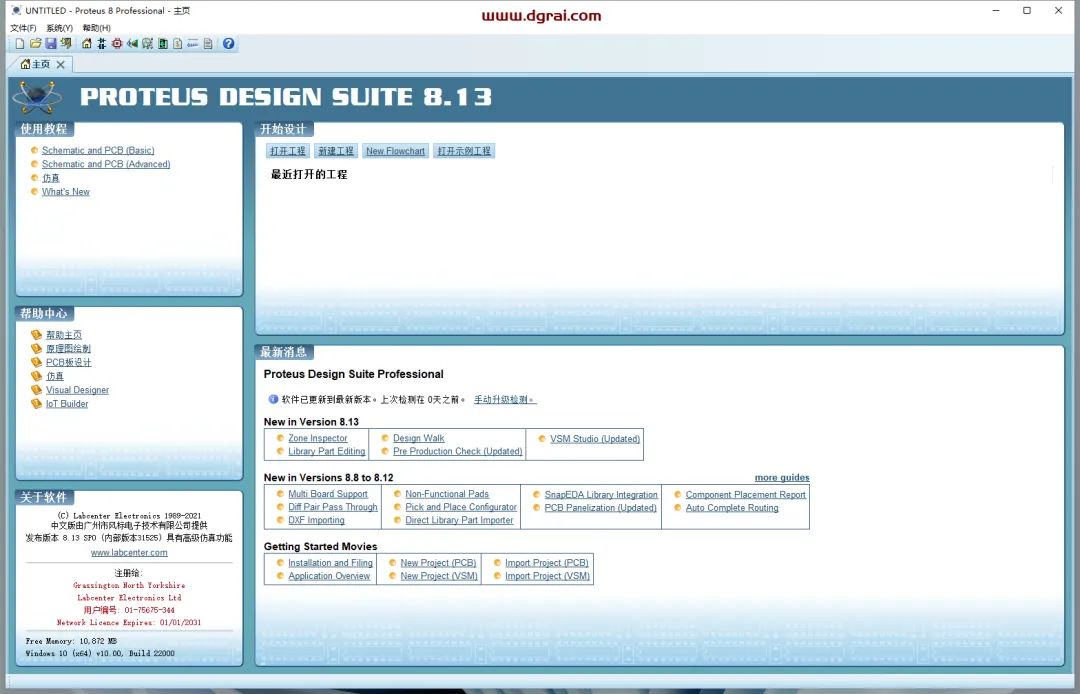Open Auto Complete Routing guide
Screen dimensions: 1080x694
[731, 507]
